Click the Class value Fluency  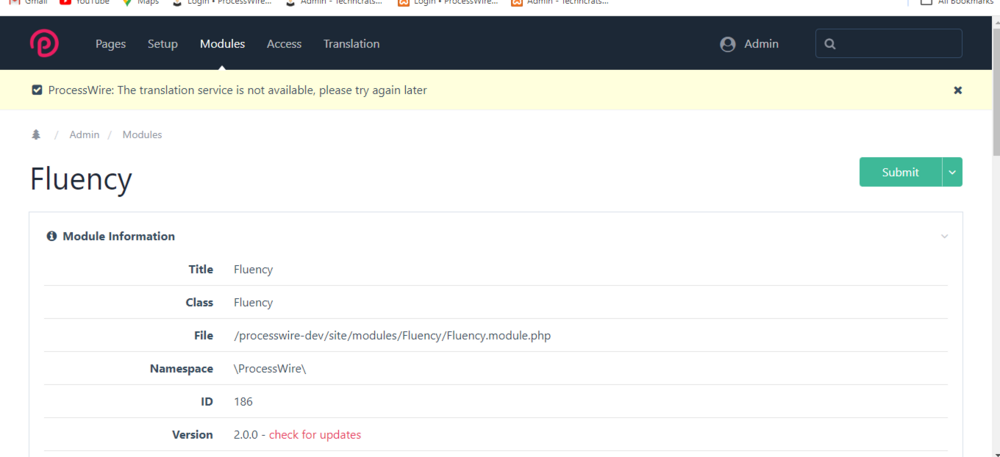pyautogui.click(x=253, y=303)
